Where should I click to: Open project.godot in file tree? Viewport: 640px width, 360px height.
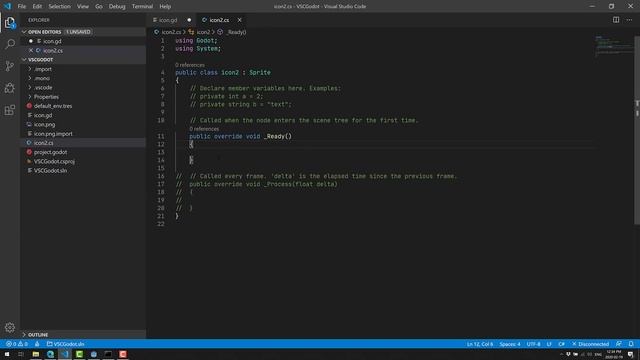pyautogui.click(x=83, y=152)
